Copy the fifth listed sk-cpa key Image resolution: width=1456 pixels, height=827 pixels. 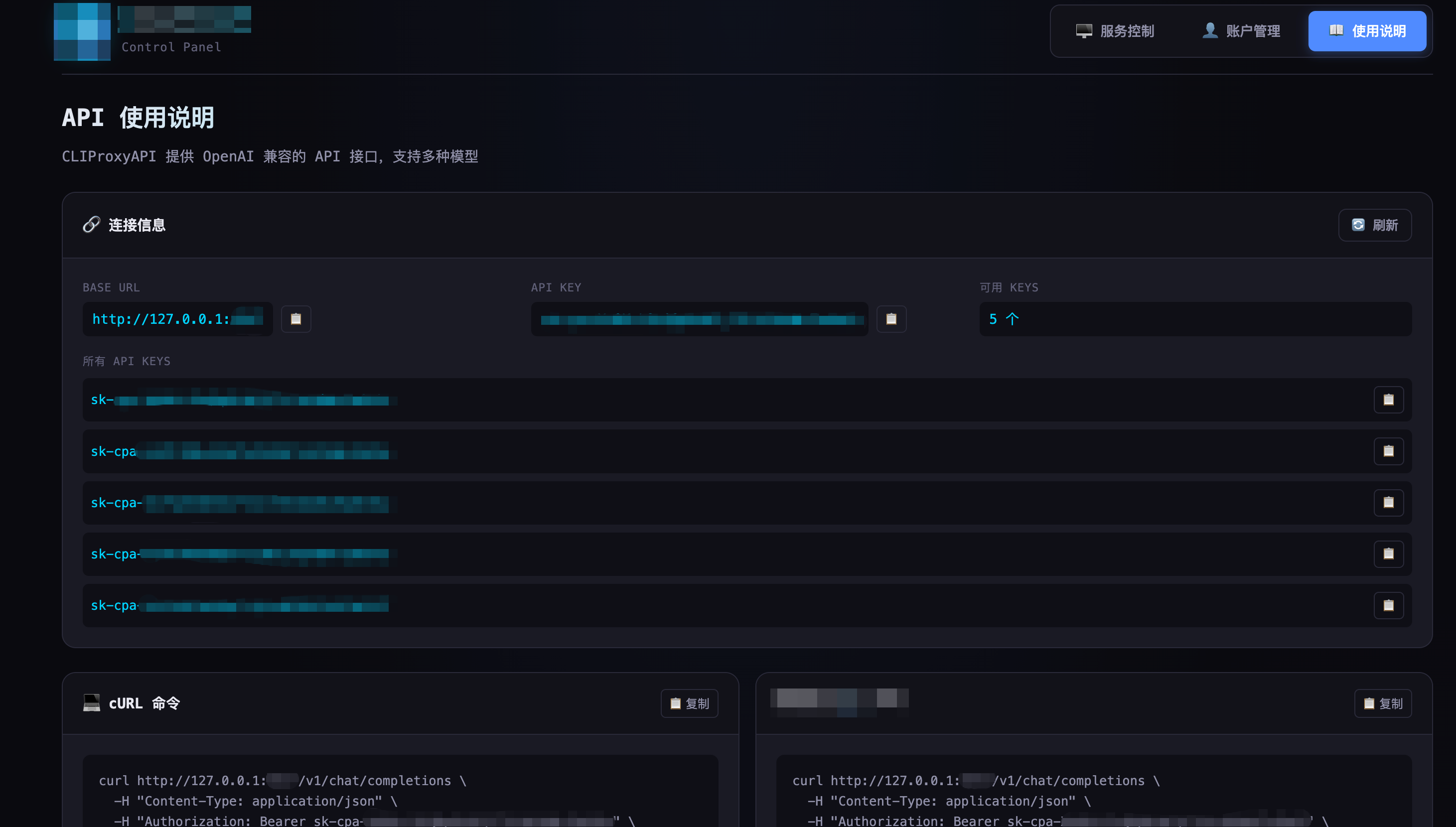point(1388,605)
